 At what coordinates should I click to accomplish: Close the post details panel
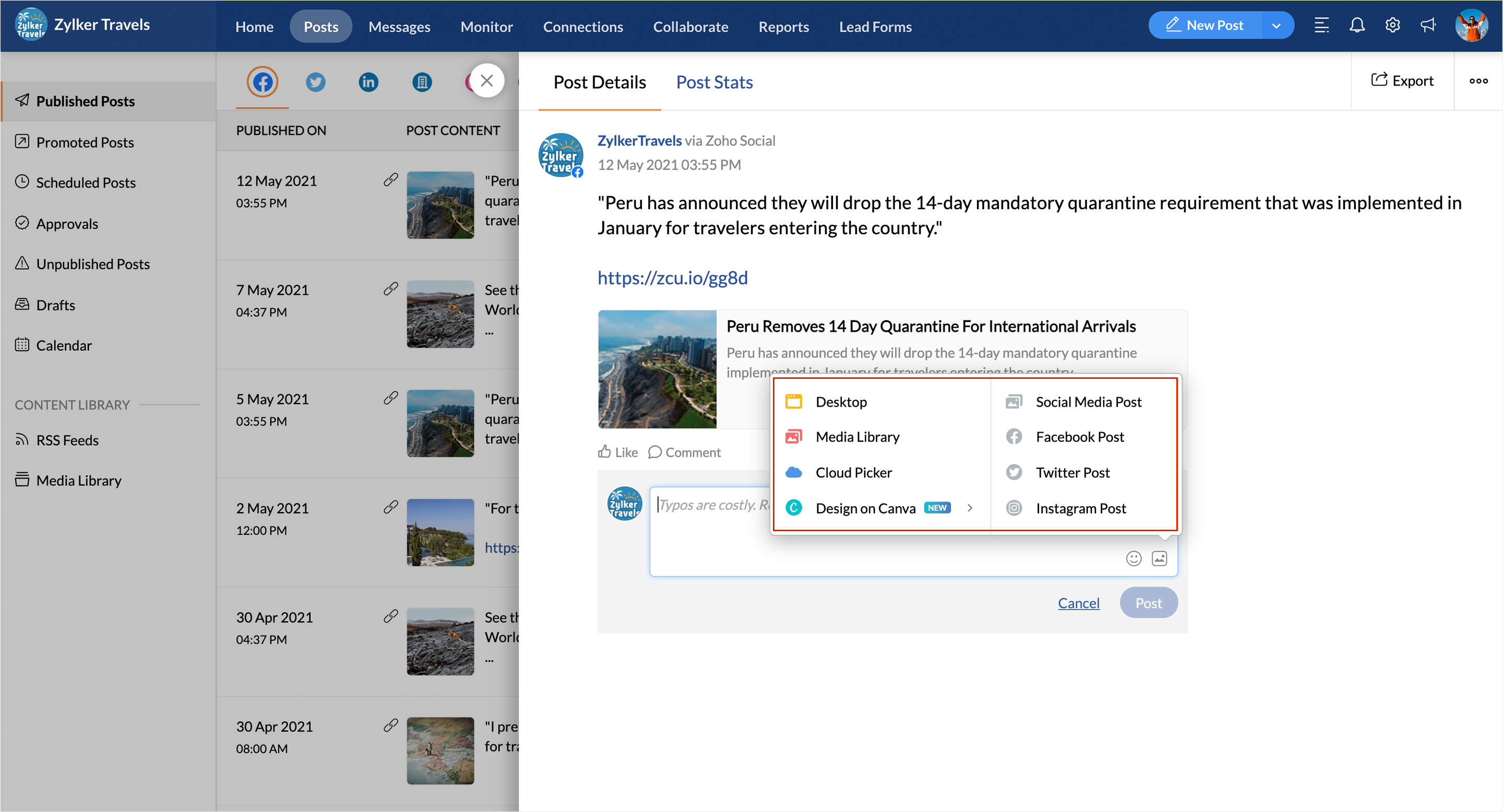point(486,80)
